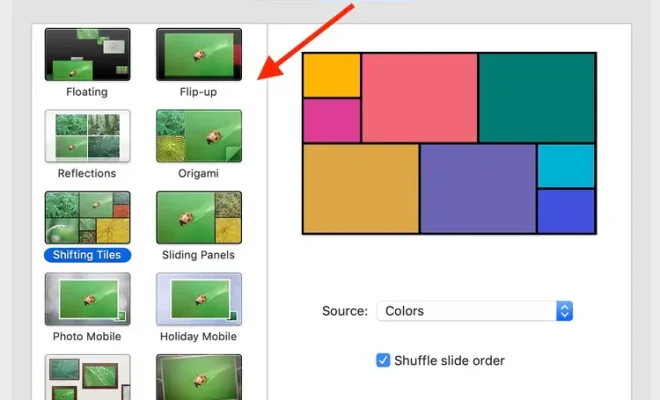Click the Source: label

point(345,311)
